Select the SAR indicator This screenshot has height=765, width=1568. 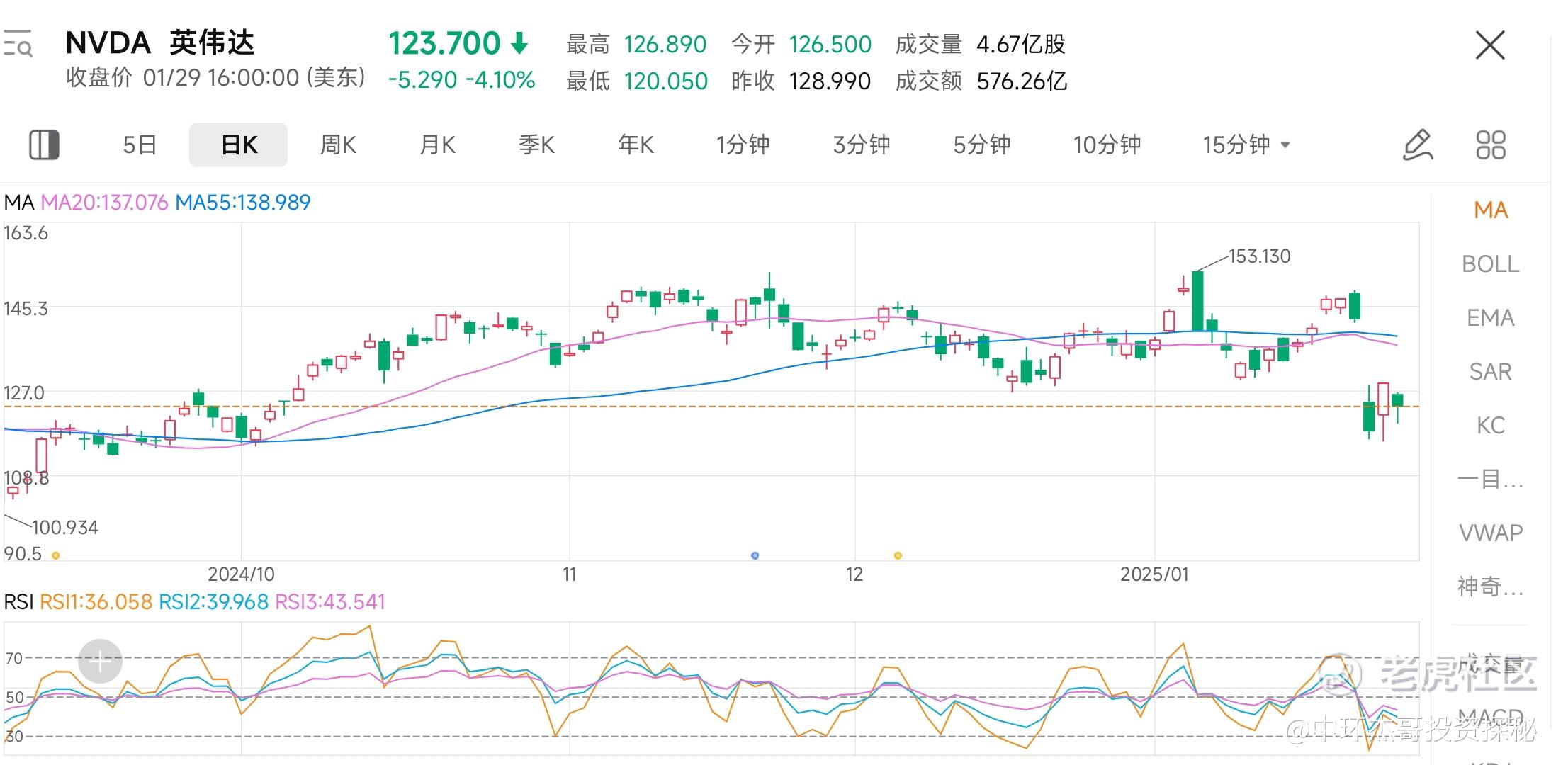click(1491, 372)
